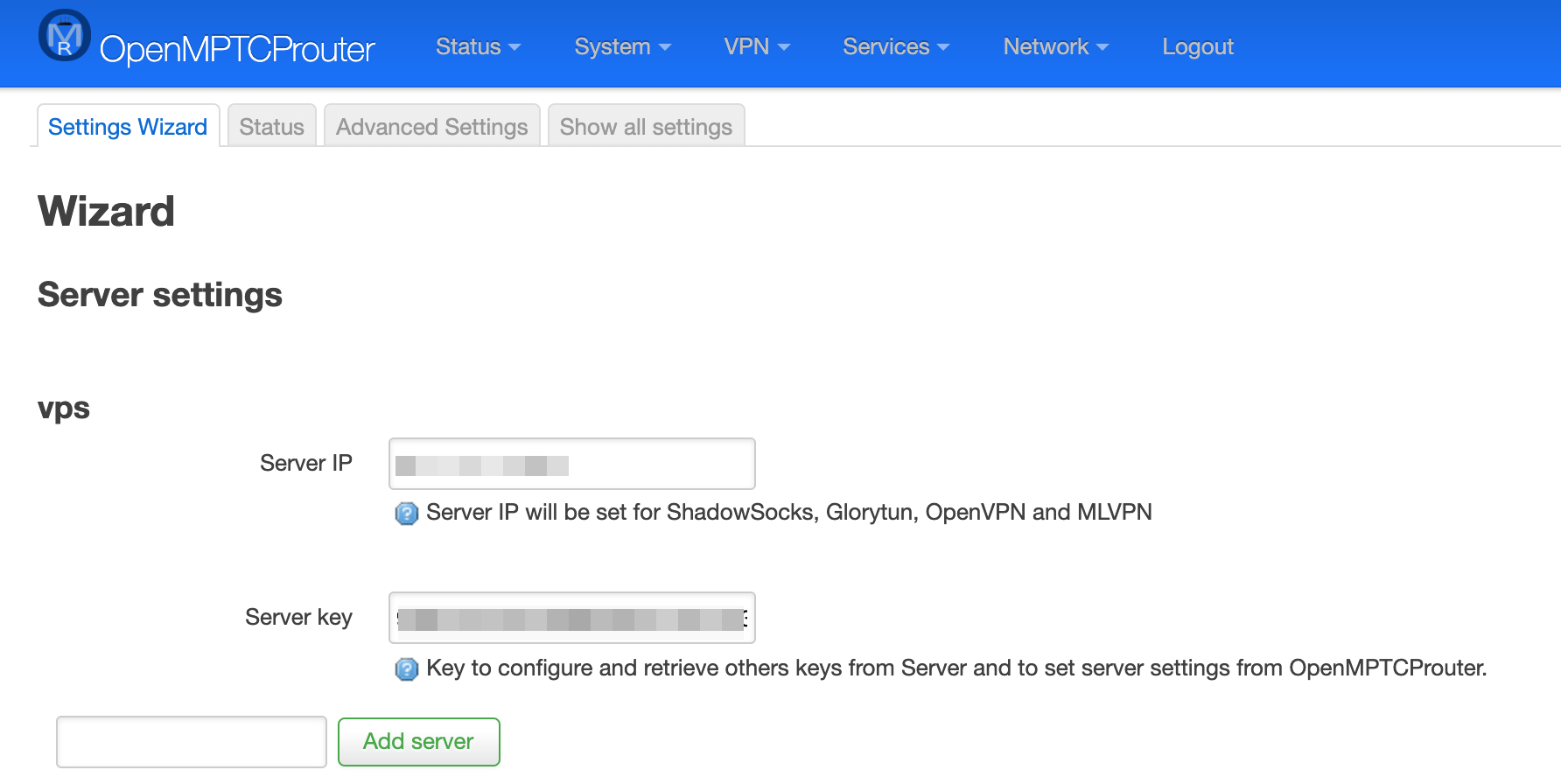Switch to the Status tab
The height and width of the screenshot is (784, 1561).
coord(271,126)
